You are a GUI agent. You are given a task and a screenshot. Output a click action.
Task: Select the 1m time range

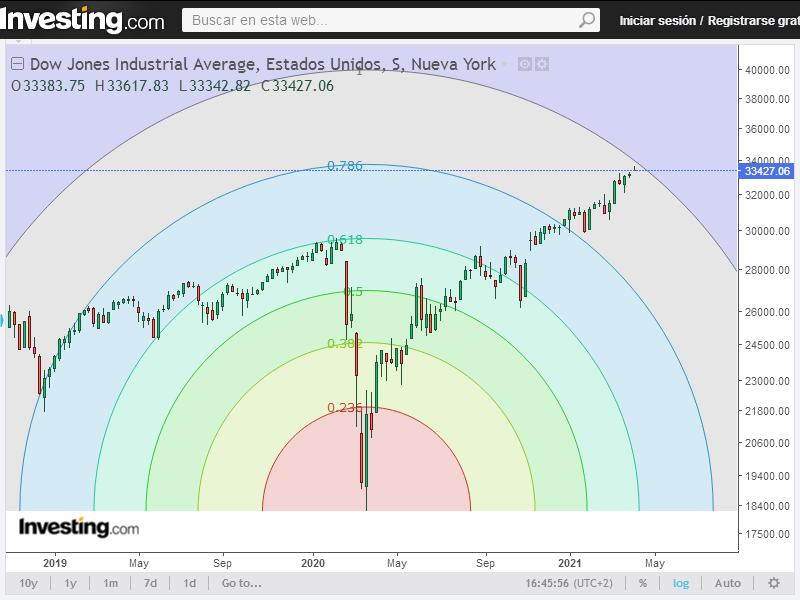pyautogui.click(x=110, y=583)
